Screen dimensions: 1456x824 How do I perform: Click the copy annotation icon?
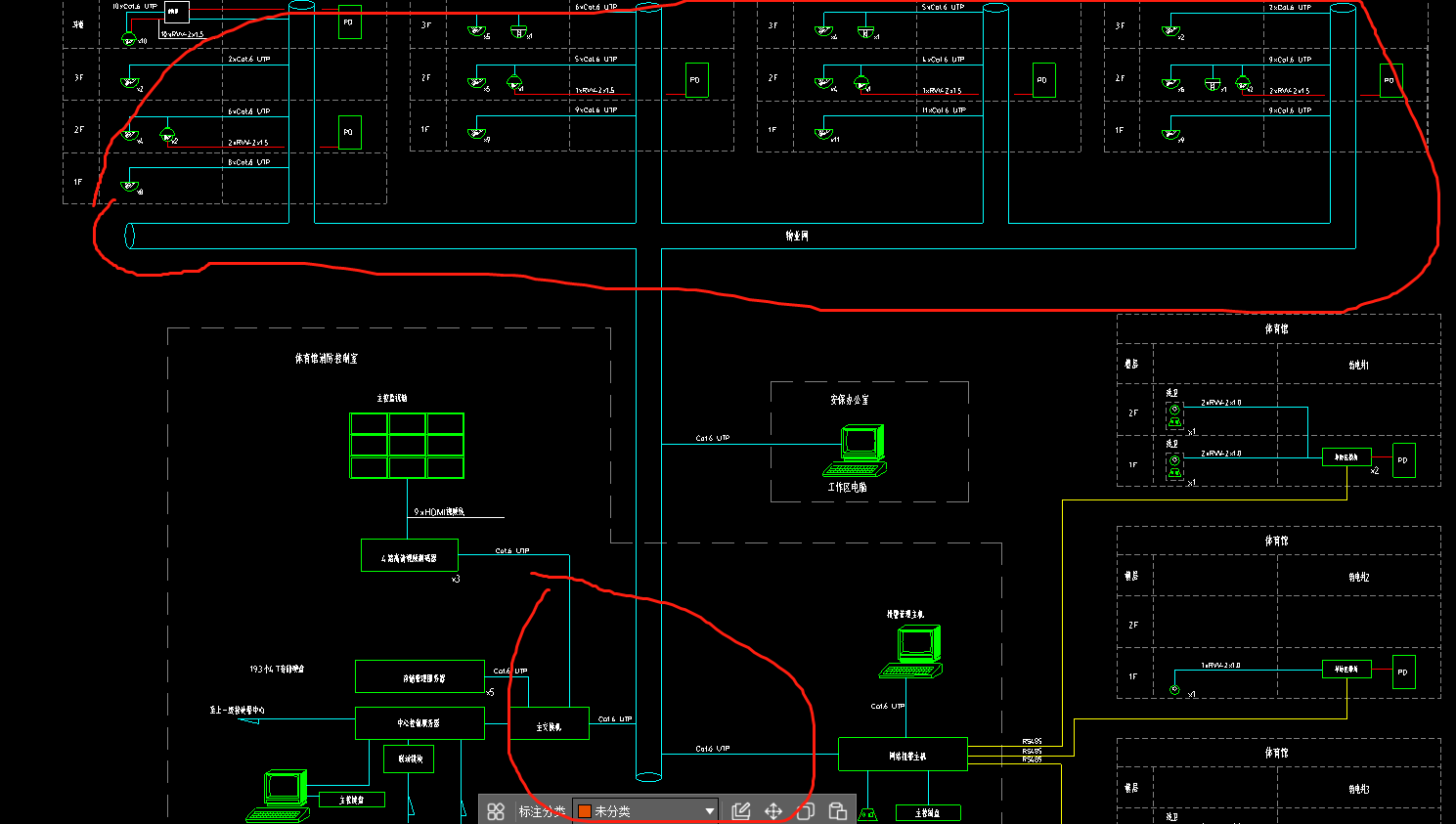[806, 811]
